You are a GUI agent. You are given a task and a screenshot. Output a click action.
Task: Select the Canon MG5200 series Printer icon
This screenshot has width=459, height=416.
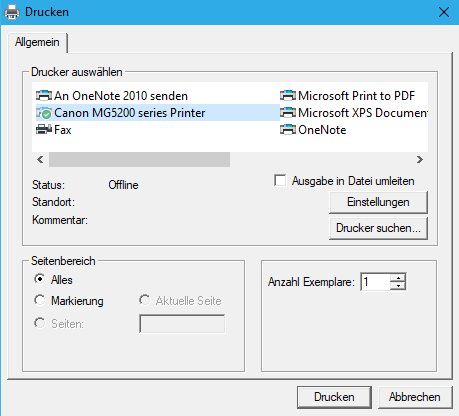(x=44, y=113)
